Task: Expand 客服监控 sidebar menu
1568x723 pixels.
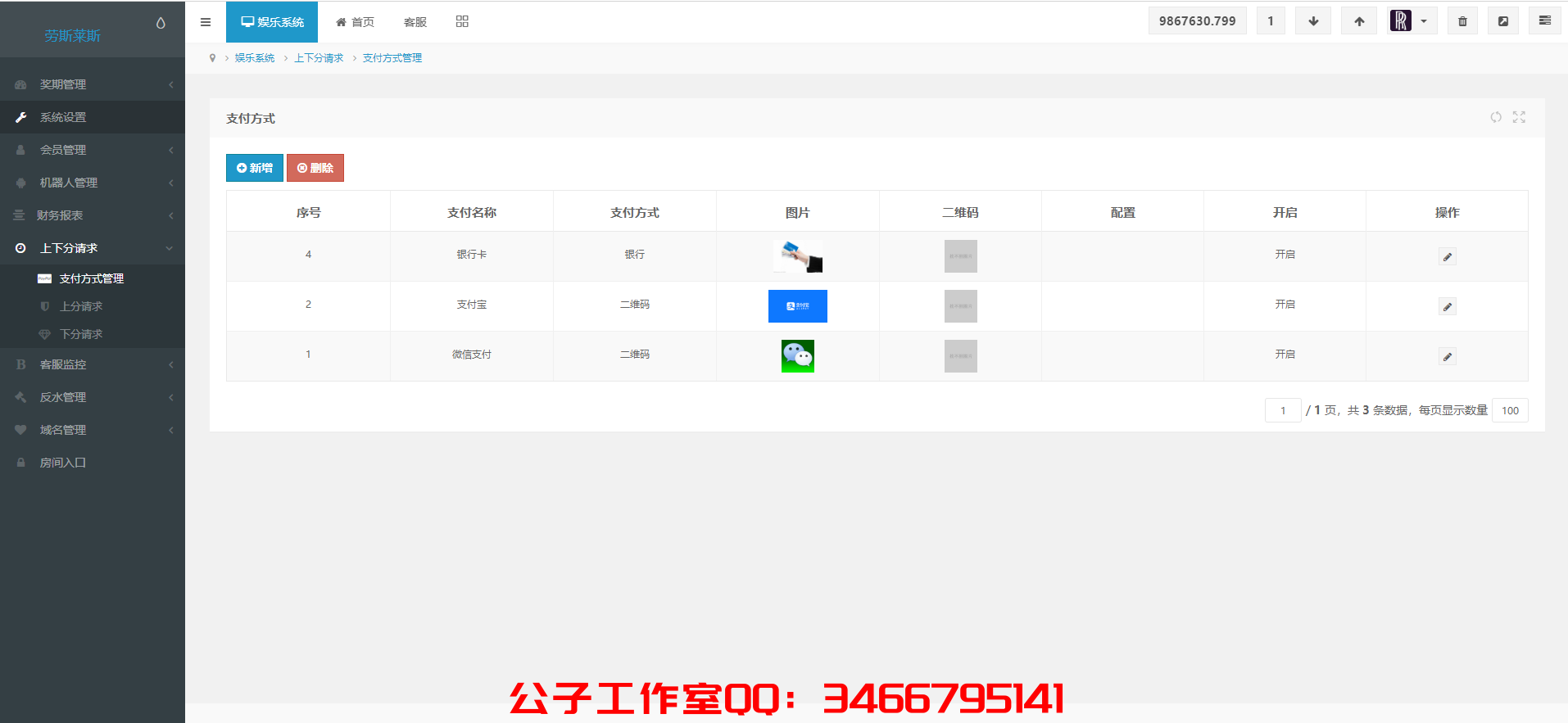Action: [x=93, y=364]
